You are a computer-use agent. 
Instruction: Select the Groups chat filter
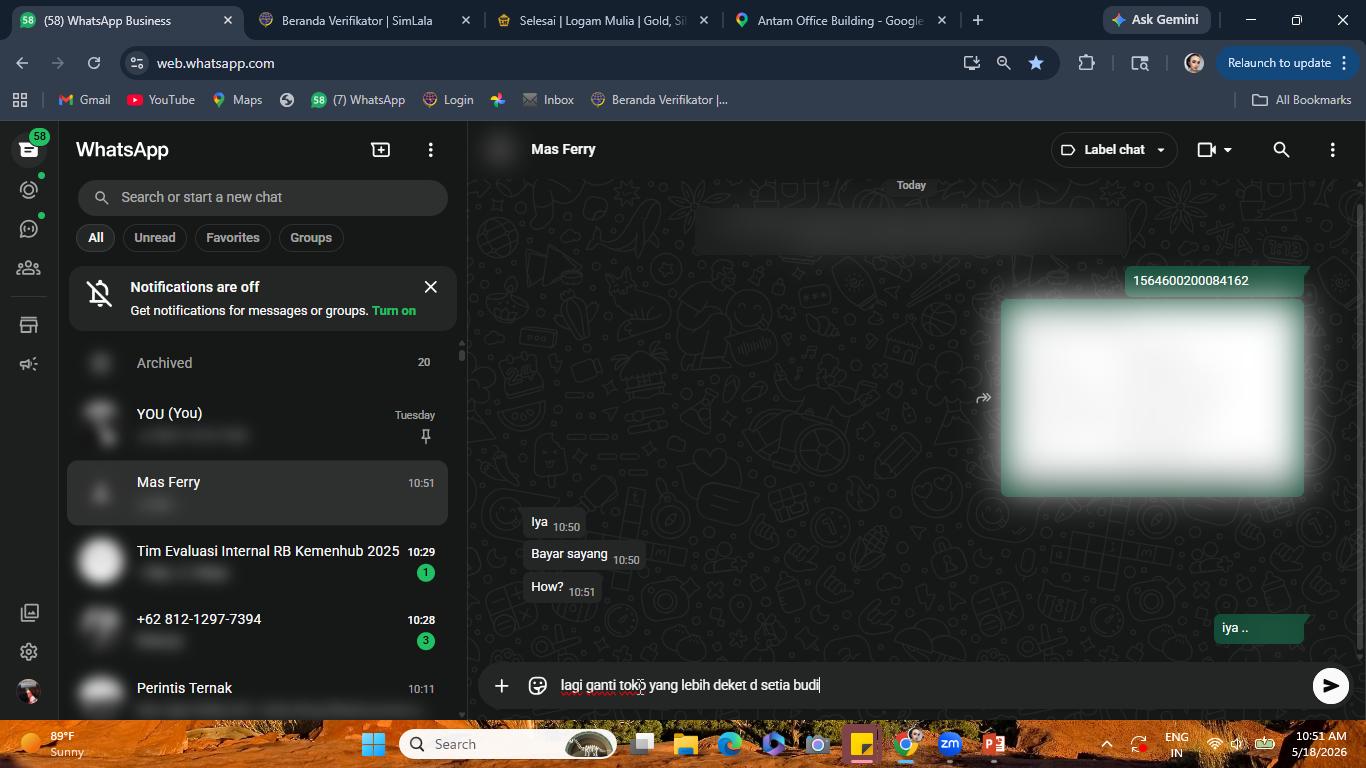click(x=311, y=237)
